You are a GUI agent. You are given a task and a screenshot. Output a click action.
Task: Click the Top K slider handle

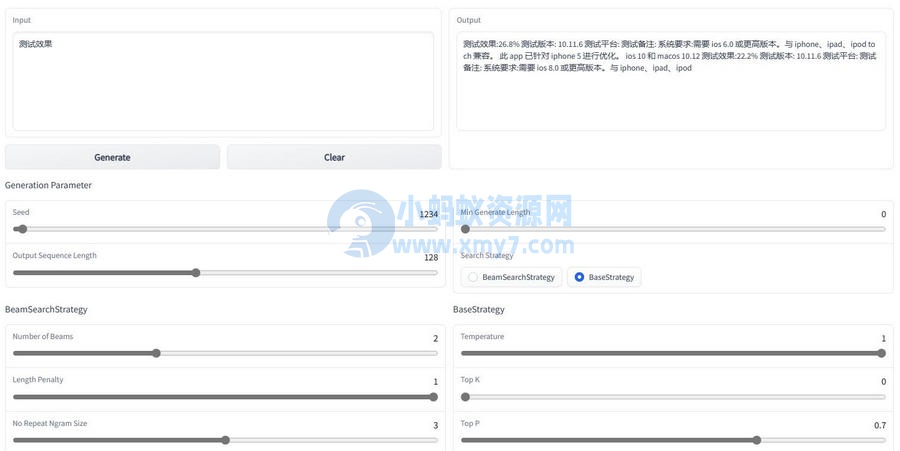pyautogui.click(x=465, y=397)
